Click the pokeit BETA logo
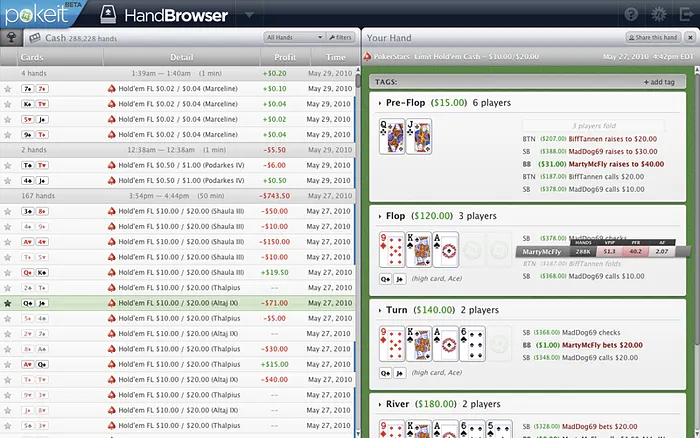The width and height of the screenshot is (700, 438). coord(43,13)
